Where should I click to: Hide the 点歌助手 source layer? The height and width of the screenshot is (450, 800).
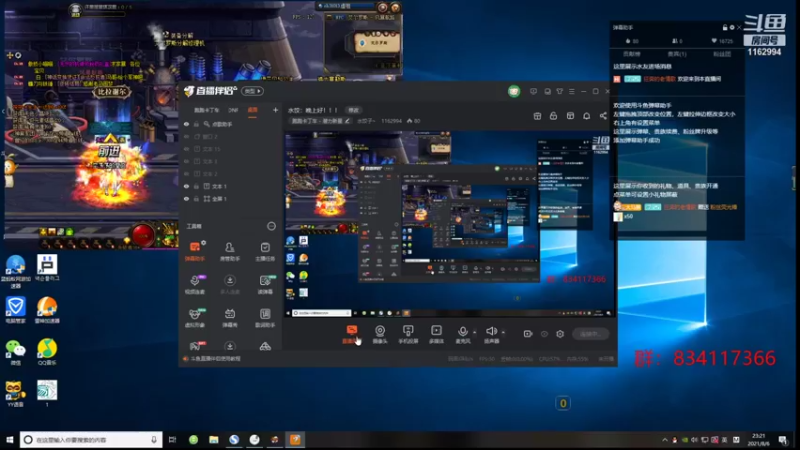point(186,124)
